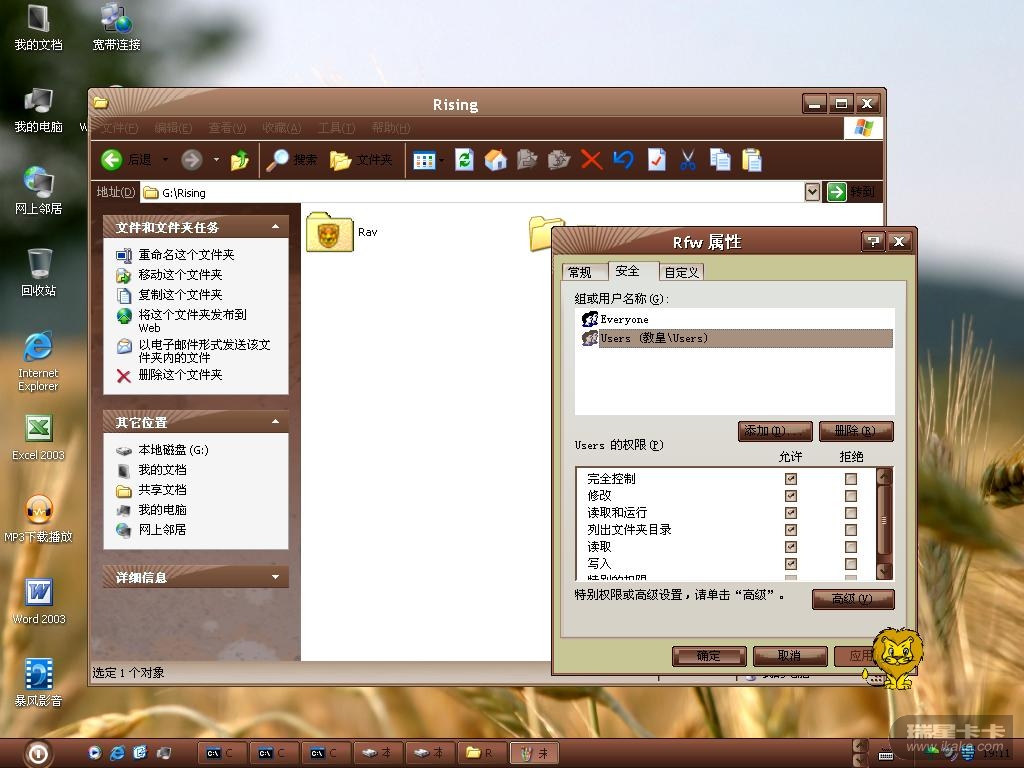Check Deny for Write (写入)

pyautogui.click(x=850, y=564)
